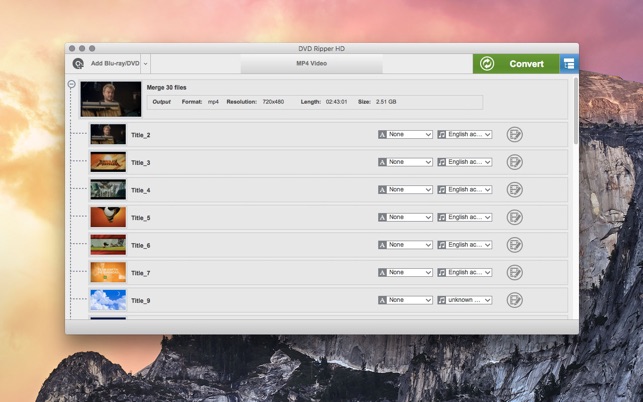Image resolution: width=643 pixels, height=402 pixels.
Task: Click the Merge 30 files preview thumbnail
Action: [x=110, y=99]
